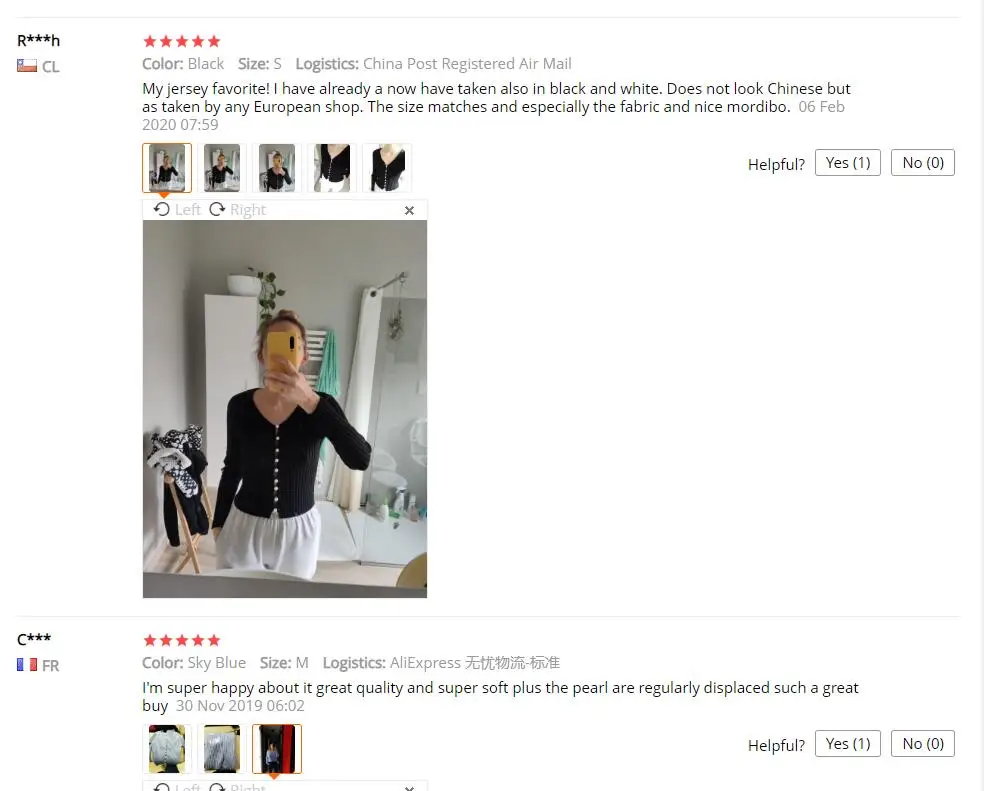Select the third thumbnail in C***'s review
Viewport: 984px width, 791px height.
tap(277, 748)
